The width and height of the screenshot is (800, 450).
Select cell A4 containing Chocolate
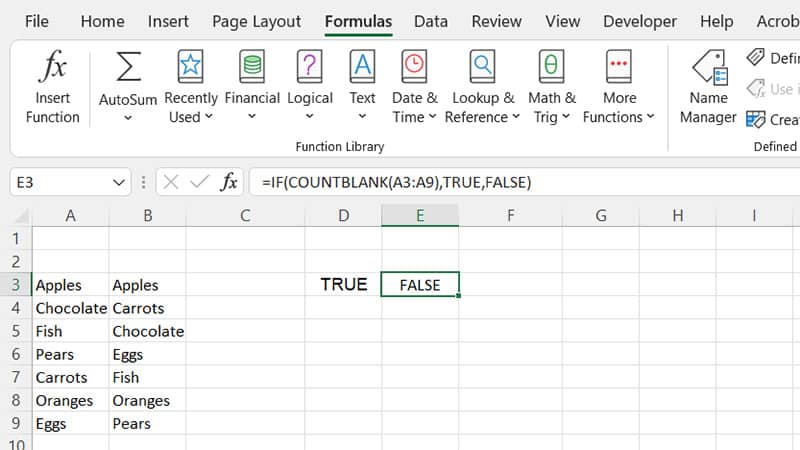coord(70,308)
